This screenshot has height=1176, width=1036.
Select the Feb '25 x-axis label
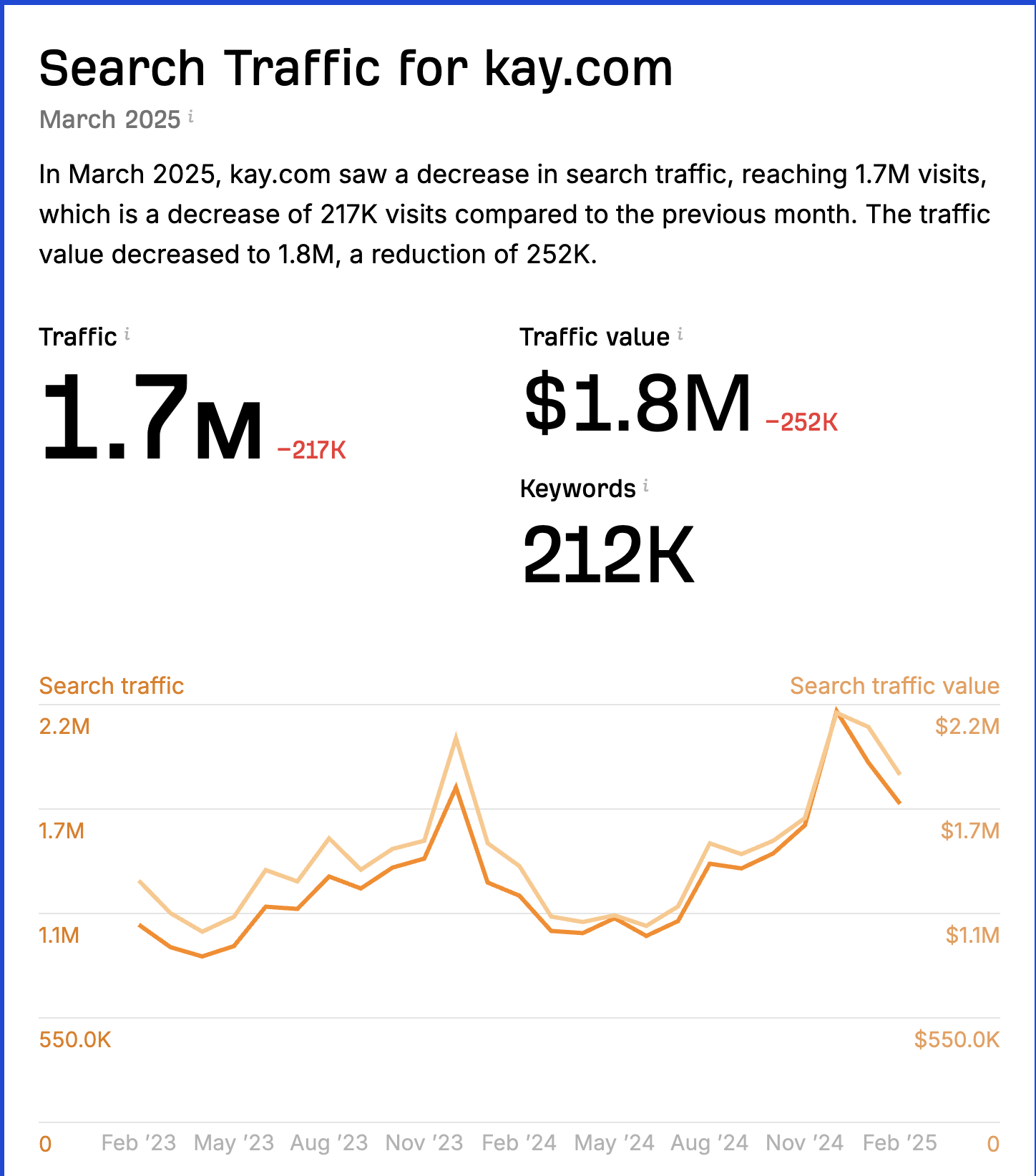(899, 1143)
